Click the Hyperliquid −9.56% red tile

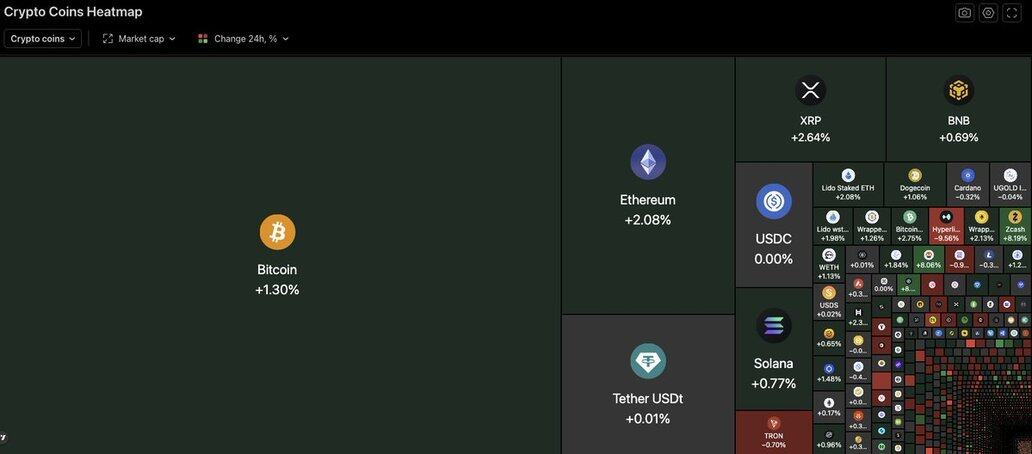[x=946, y=226]
